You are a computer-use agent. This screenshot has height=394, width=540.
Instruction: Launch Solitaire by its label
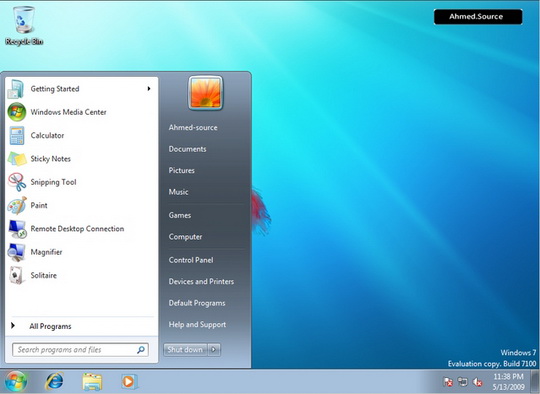click(x=44, y=275)
